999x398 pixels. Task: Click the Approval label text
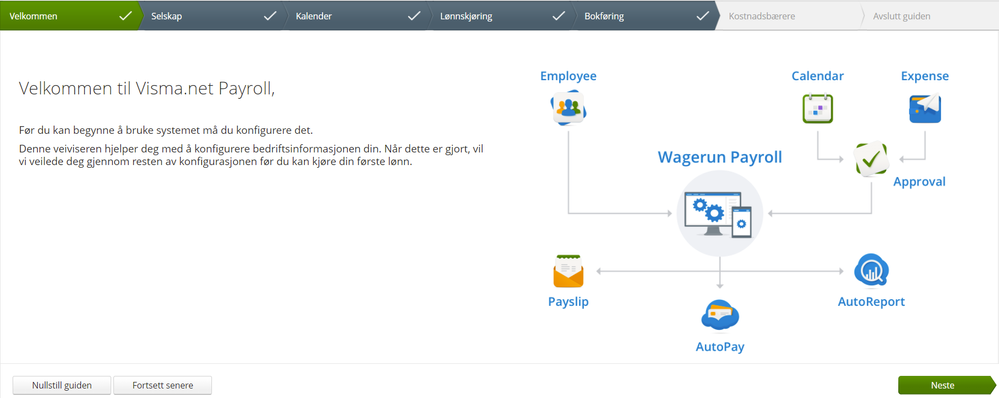[919, 182]
